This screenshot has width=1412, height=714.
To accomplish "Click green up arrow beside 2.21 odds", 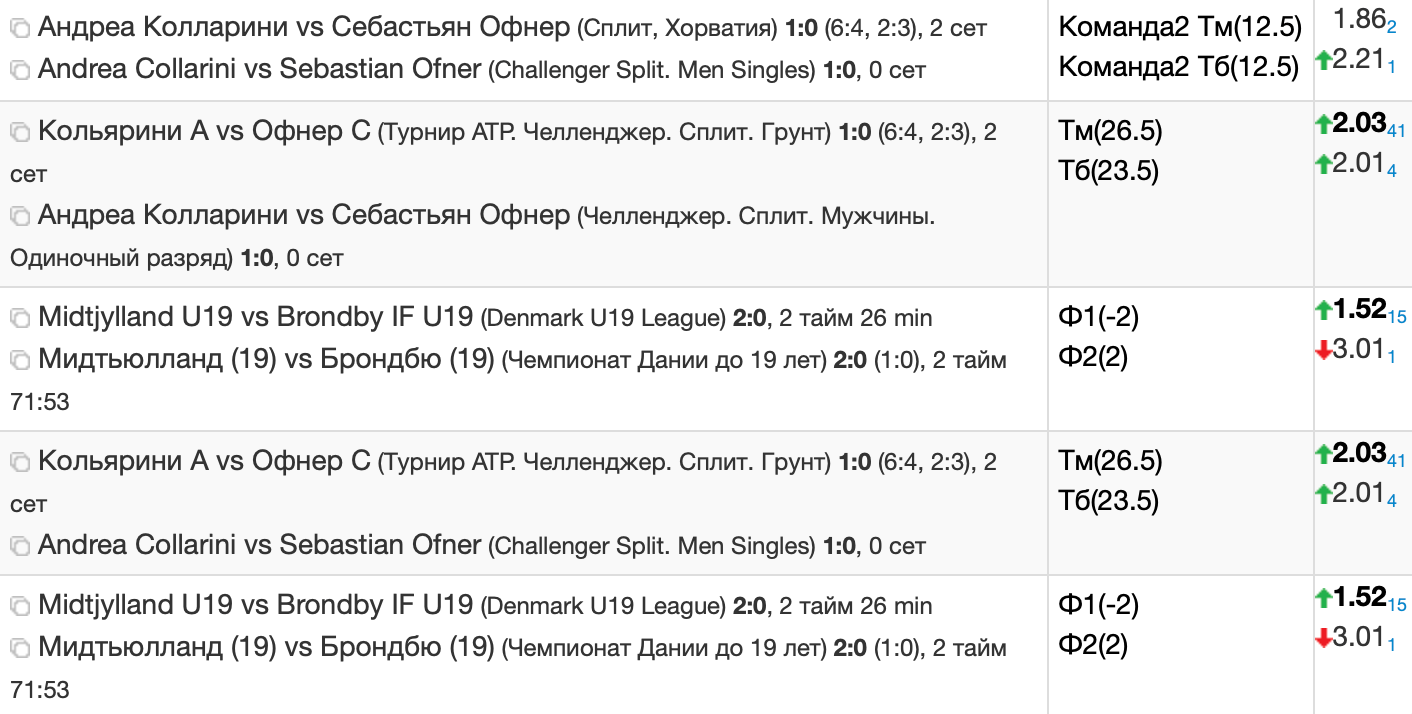I will pos(1323,61).
